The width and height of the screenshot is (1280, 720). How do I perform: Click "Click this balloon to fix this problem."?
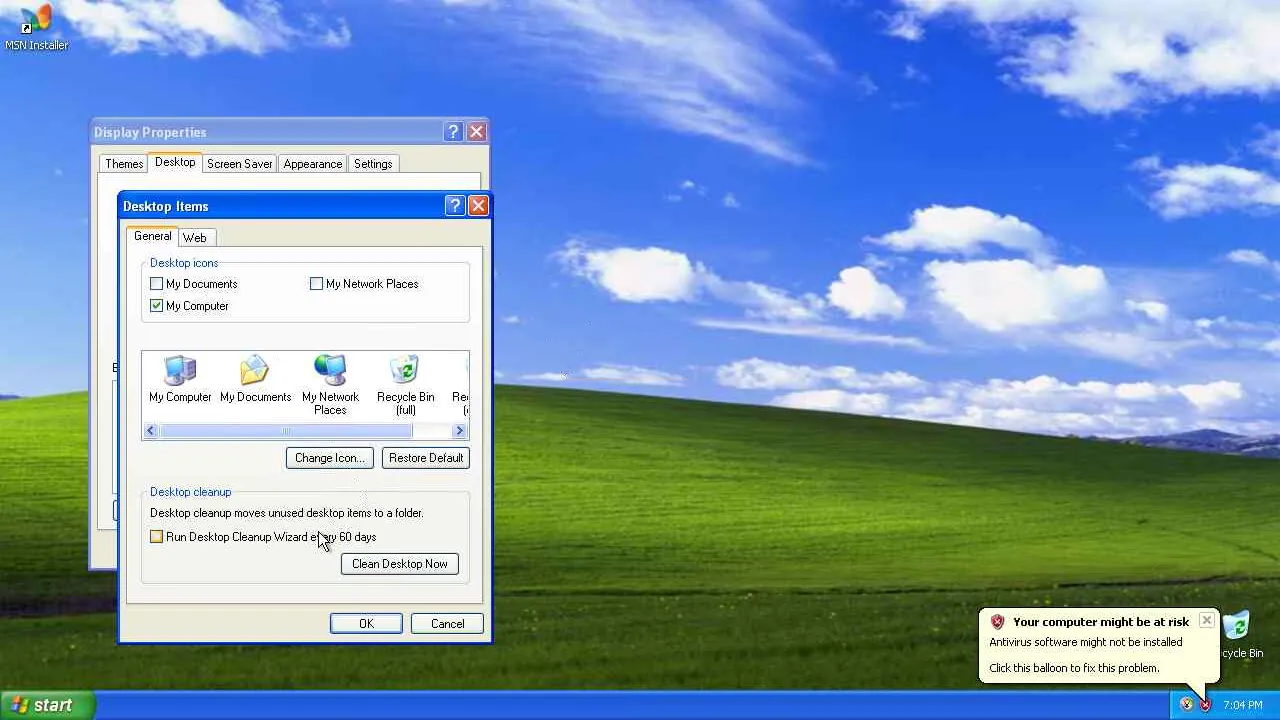[x=1074, y=668]
